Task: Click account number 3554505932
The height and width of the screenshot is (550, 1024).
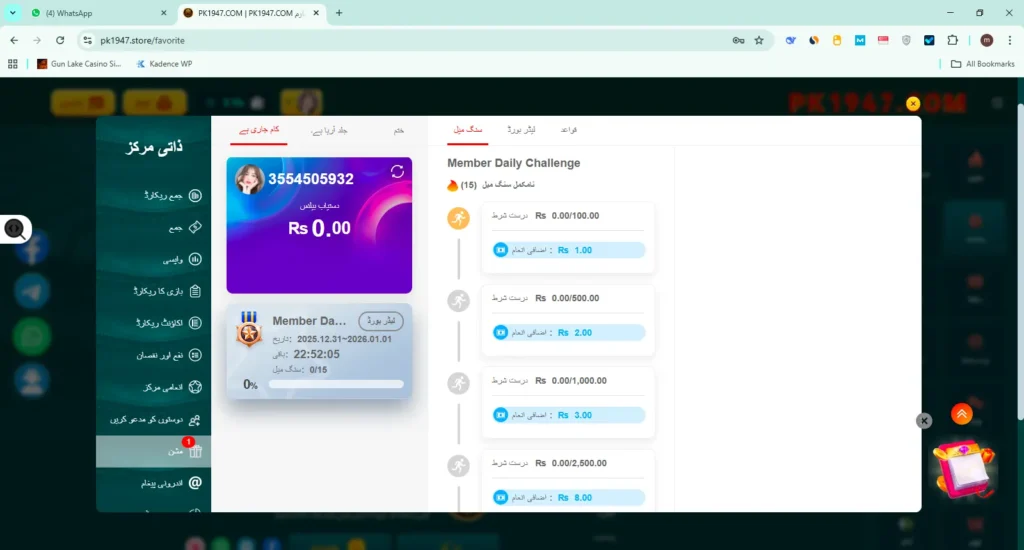Action: (x=311, y=179)
